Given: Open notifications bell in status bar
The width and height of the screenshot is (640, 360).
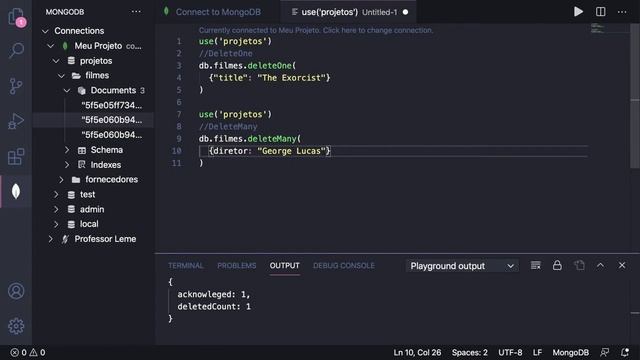Looking at the screenshot, I should pos(625,352).
